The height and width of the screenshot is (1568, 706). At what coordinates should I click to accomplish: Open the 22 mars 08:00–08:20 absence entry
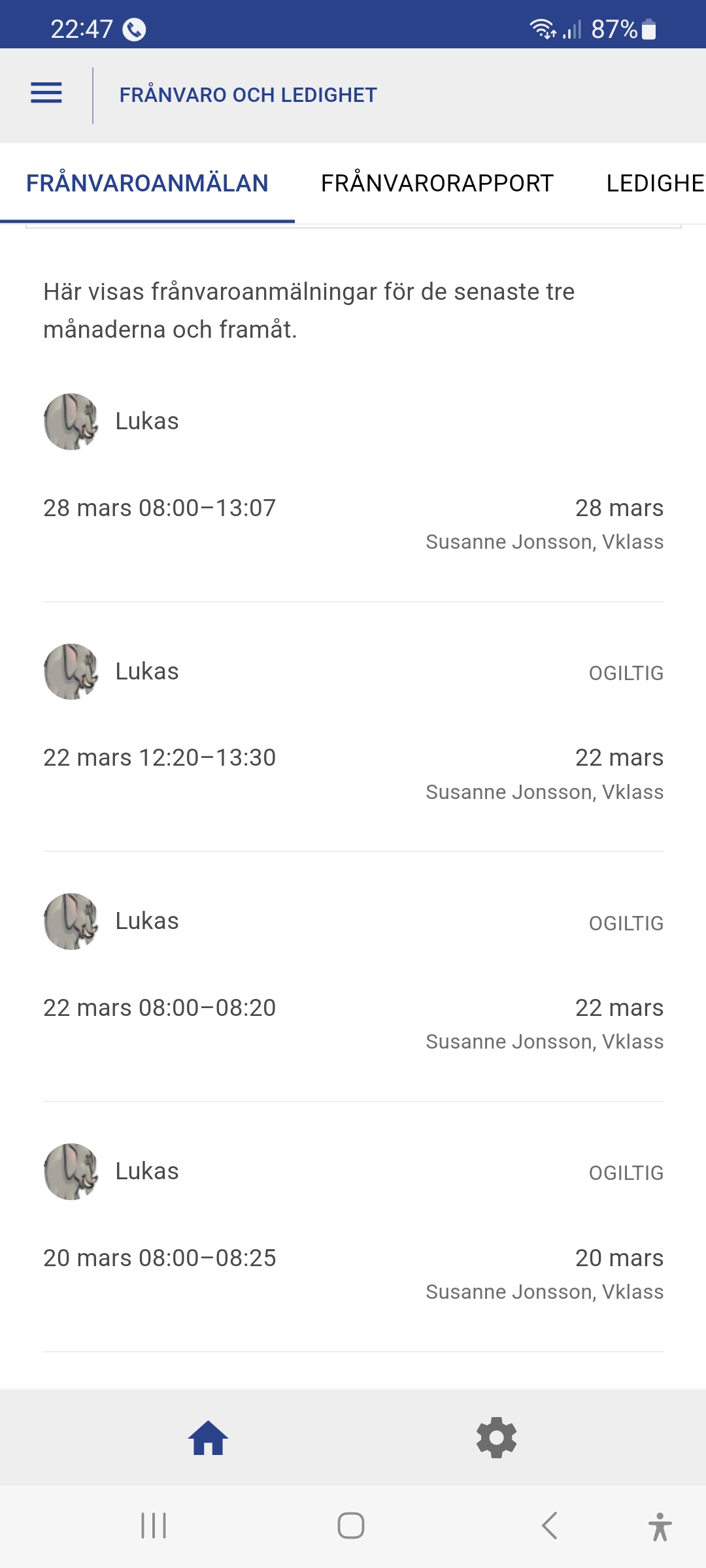tap(160, 1008)
